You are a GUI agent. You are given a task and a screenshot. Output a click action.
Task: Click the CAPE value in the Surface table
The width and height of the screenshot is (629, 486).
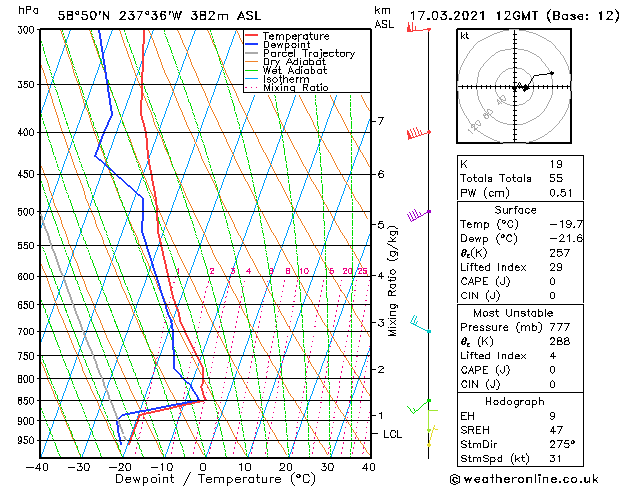click(552, 281)
